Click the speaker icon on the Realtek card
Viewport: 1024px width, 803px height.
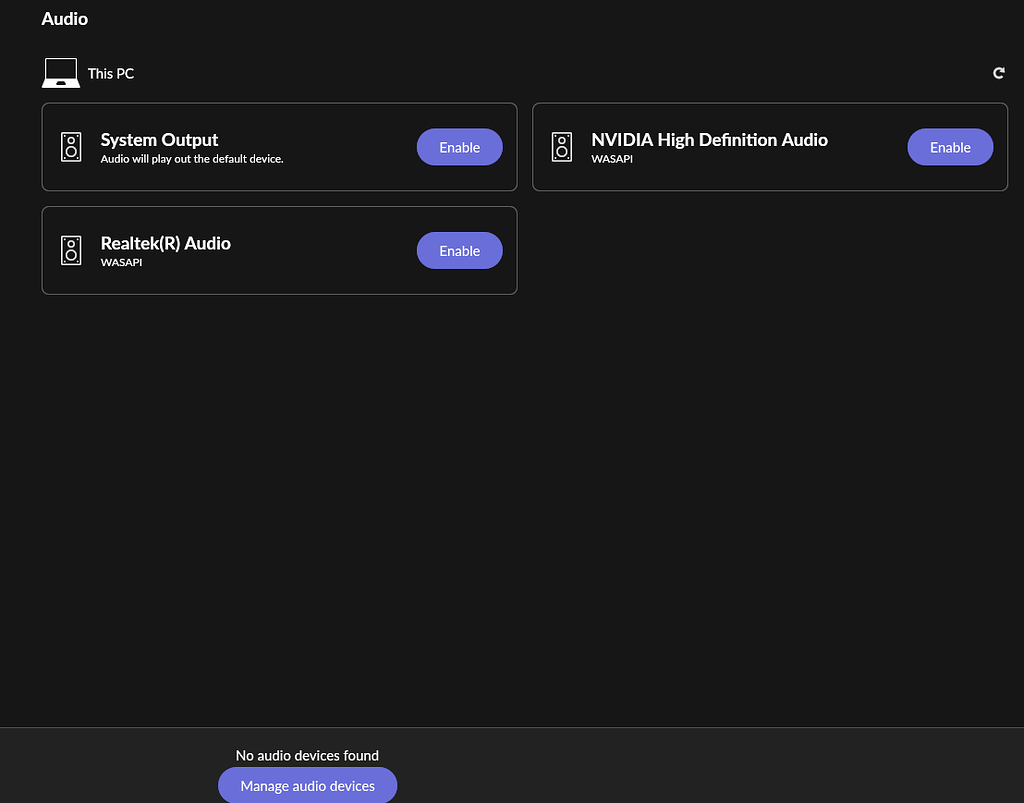coord(71,250)
